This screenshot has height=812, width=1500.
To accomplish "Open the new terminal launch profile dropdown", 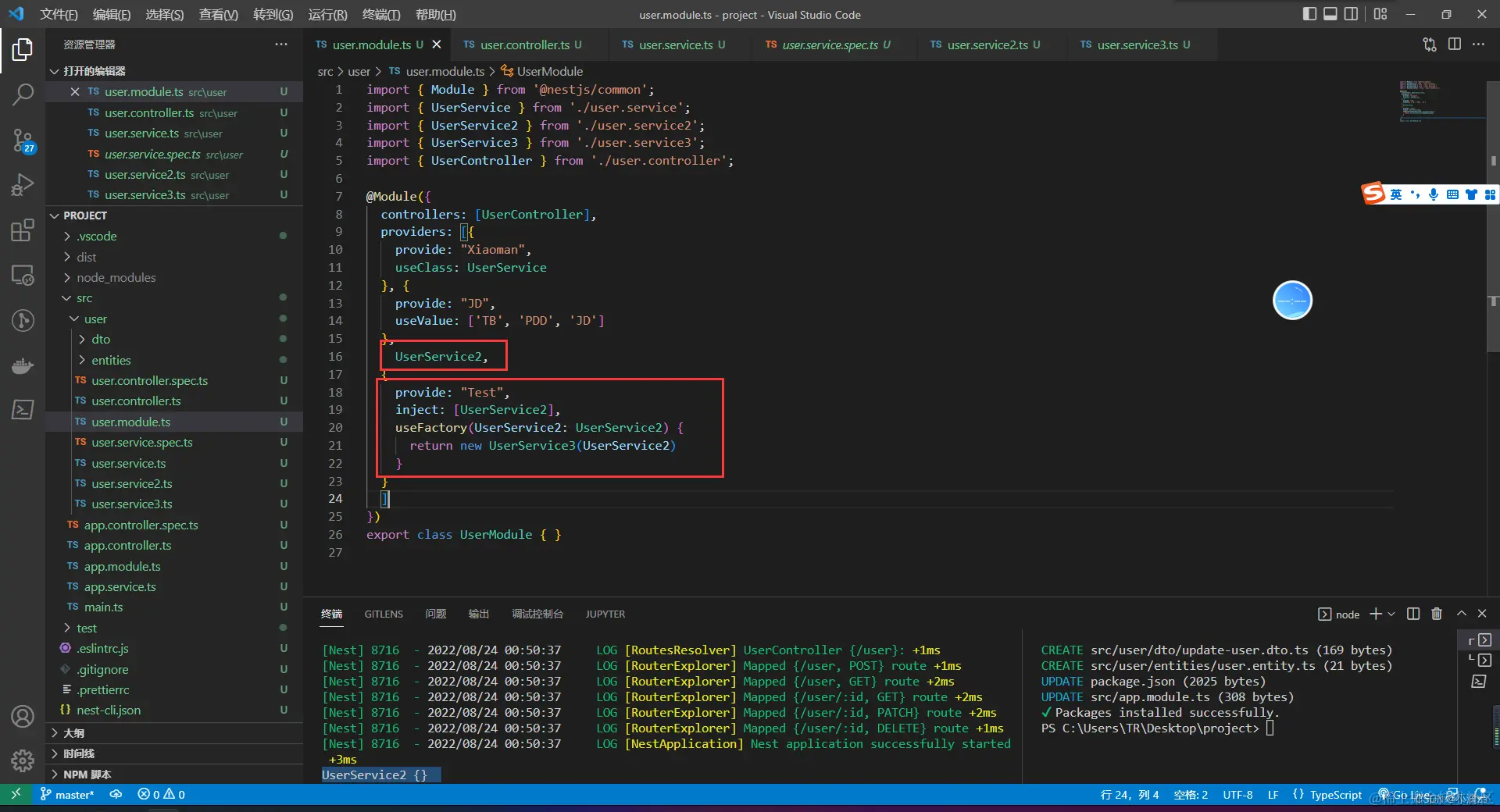I will point(1391,614).
